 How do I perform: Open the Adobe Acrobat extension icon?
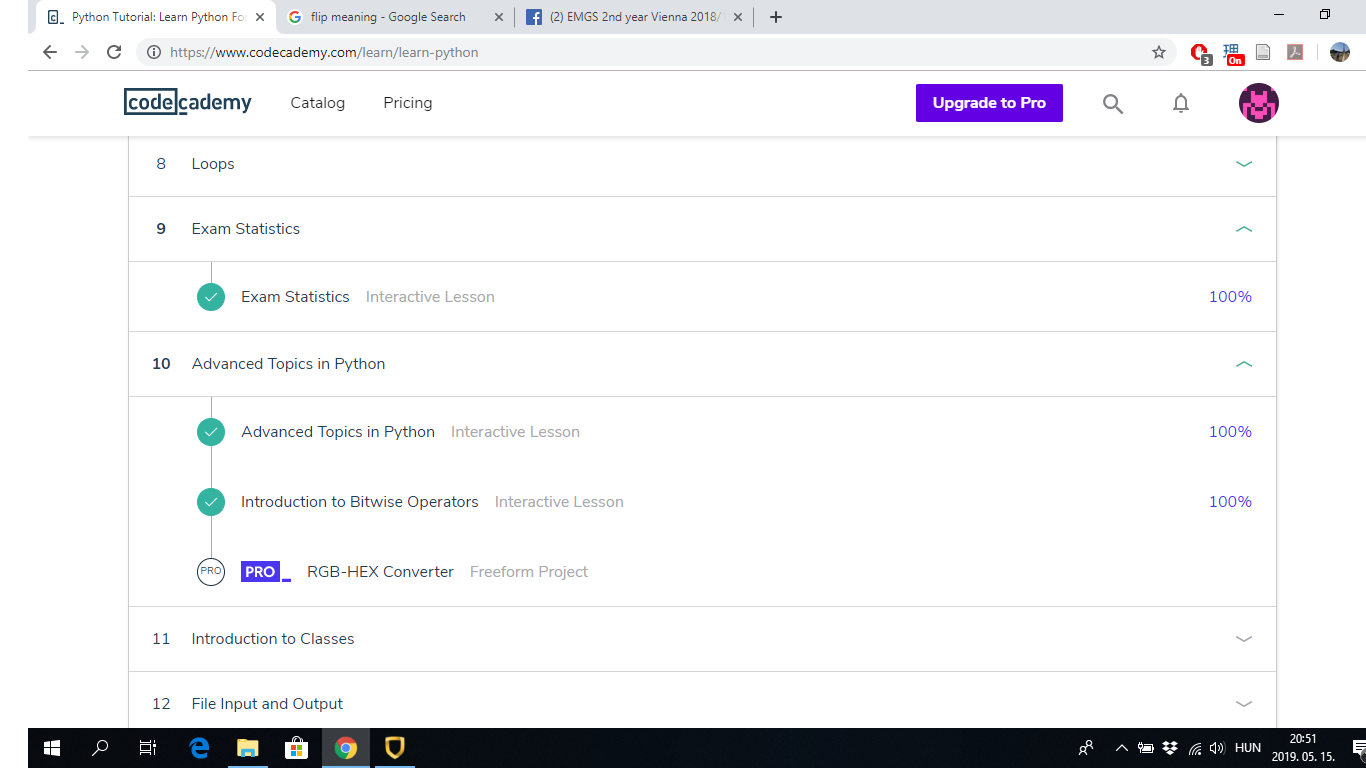coord(1295,52)
